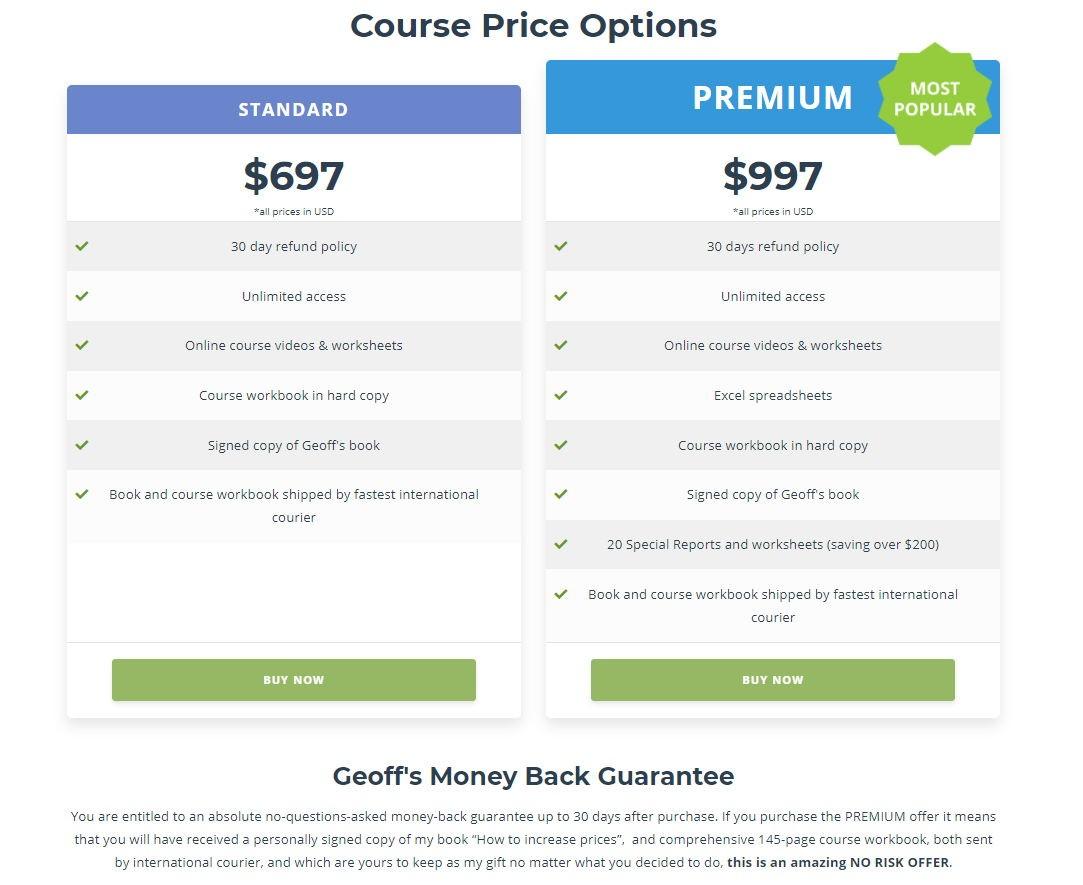
Task: Click the Course Price Options heading
Action: (533, 25)
